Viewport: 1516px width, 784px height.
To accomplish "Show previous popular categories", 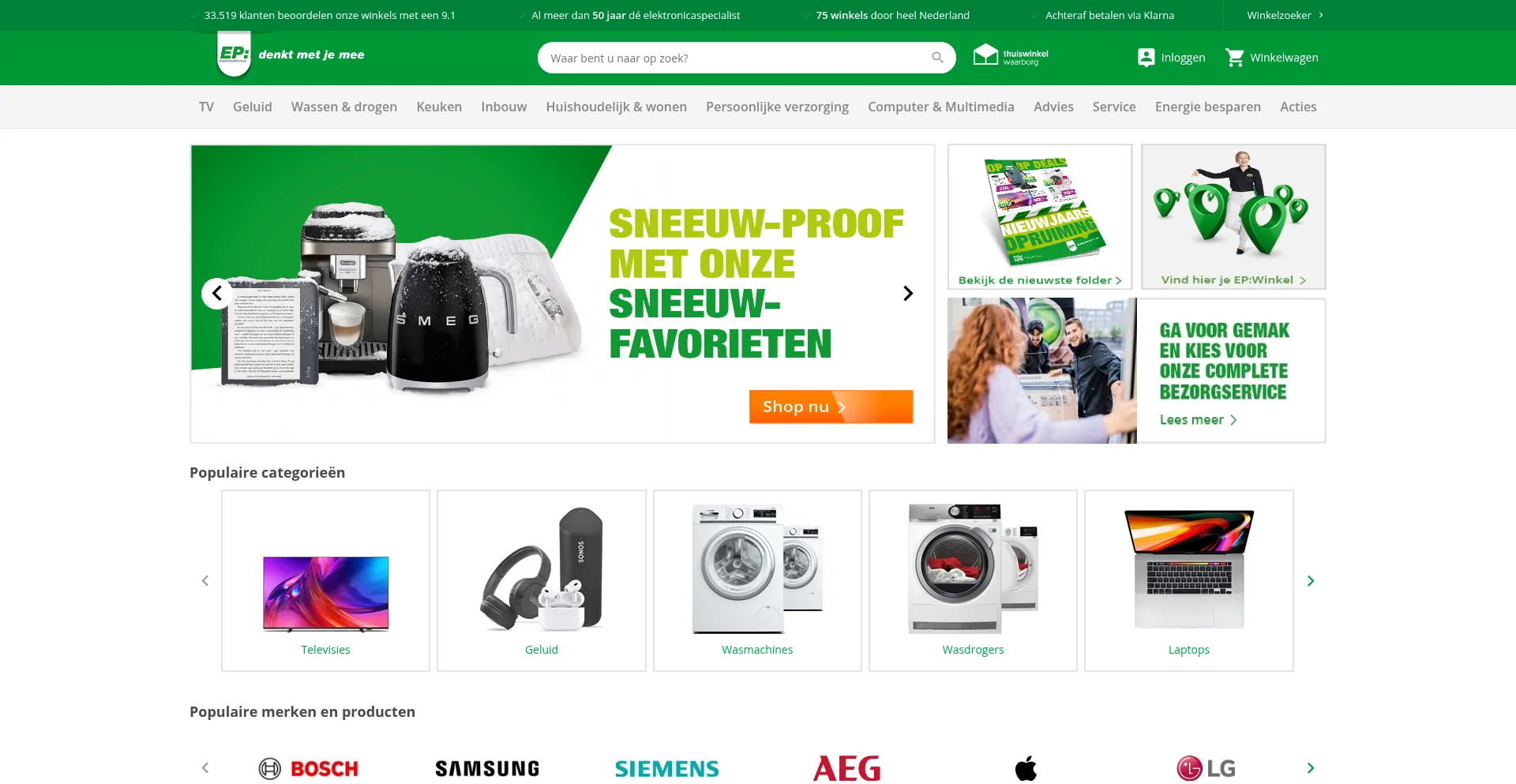I will (205, 581).
